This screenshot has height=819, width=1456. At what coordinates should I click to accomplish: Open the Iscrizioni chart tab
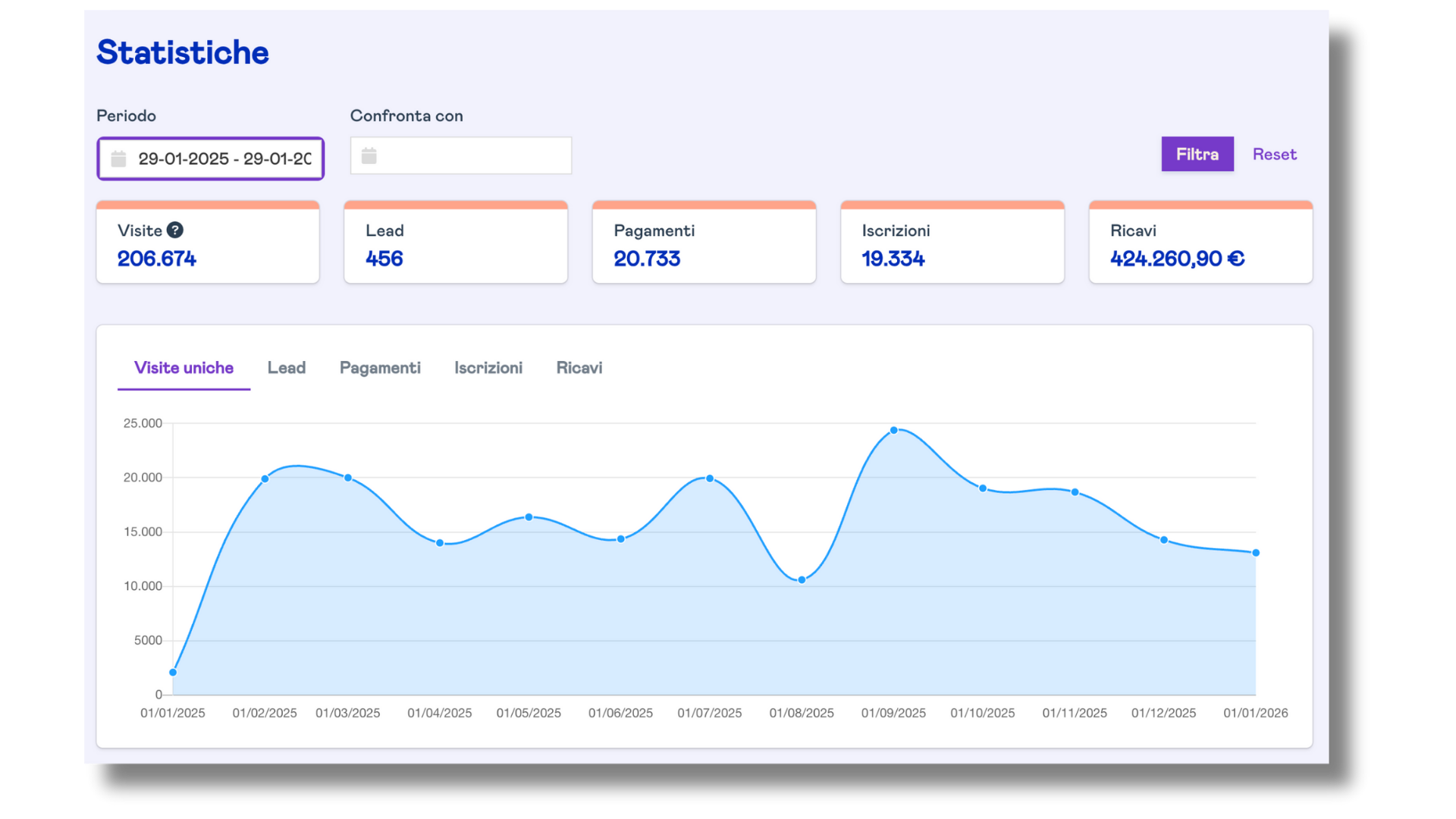(488, 368)
